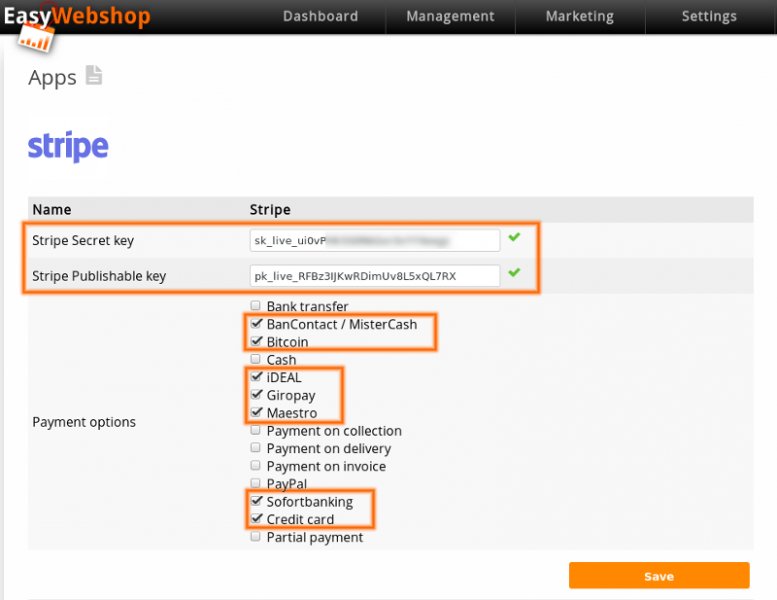Image resolution: width=777 pixels, height=600 pixels.
Task: Toggle the Giropay checkbox
Action: 256,395
